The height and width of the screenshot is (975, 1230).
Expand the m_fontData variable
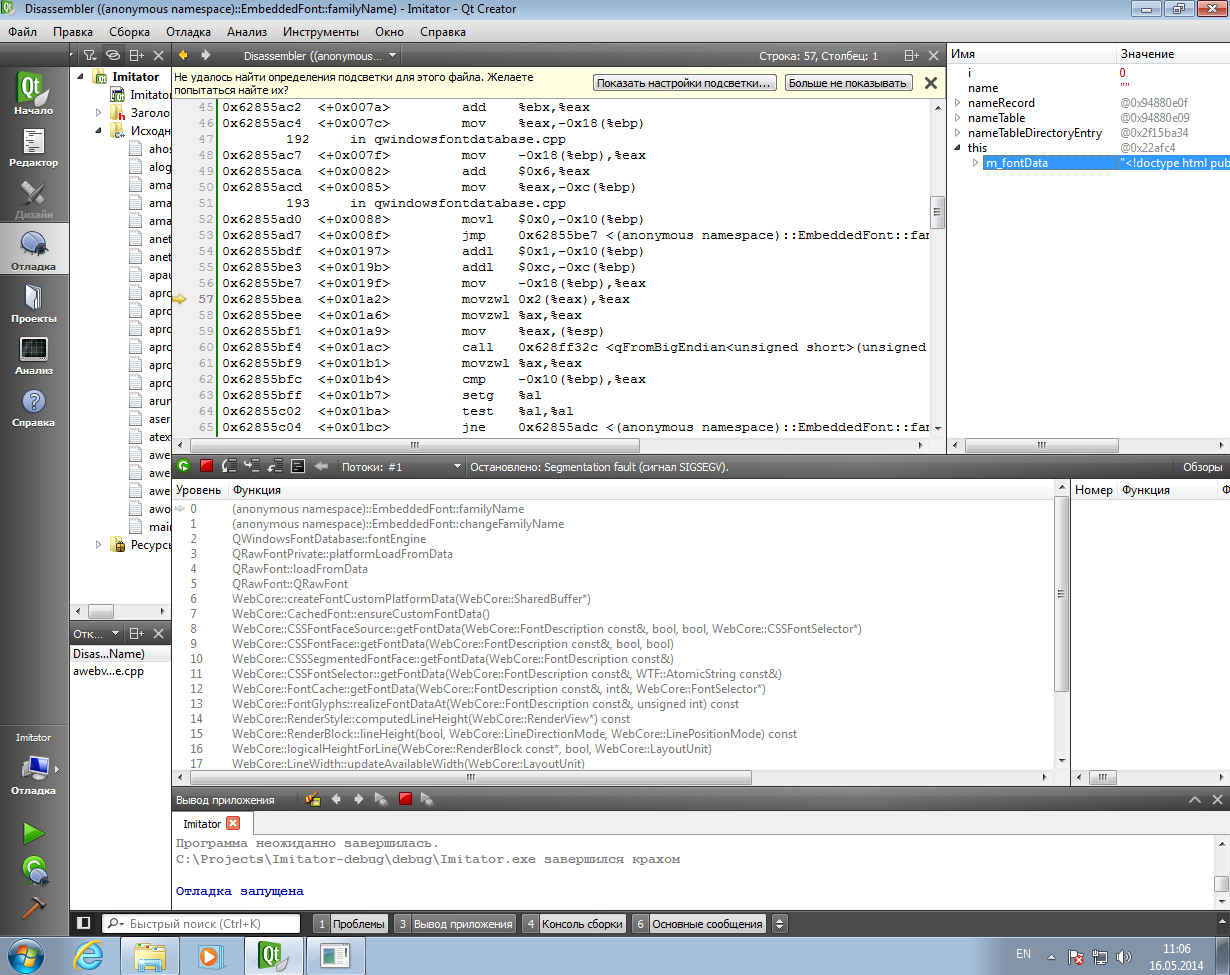click(977, 163)
